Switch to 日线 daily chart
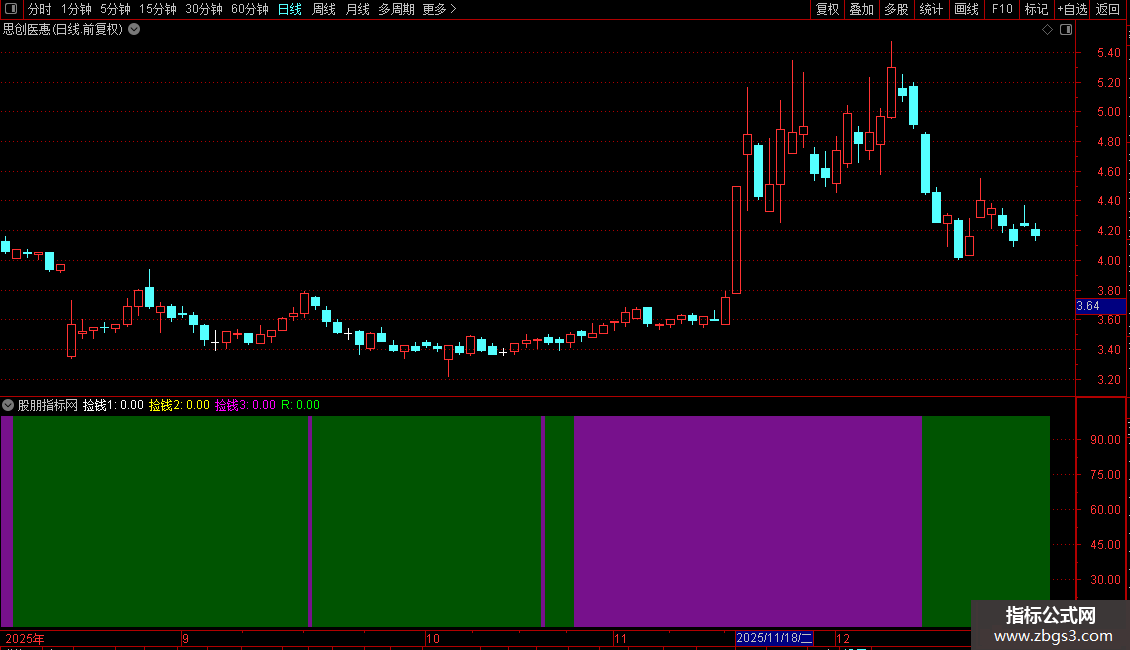The height and width of the screenshot is (650, 1130). pos(290,9)
